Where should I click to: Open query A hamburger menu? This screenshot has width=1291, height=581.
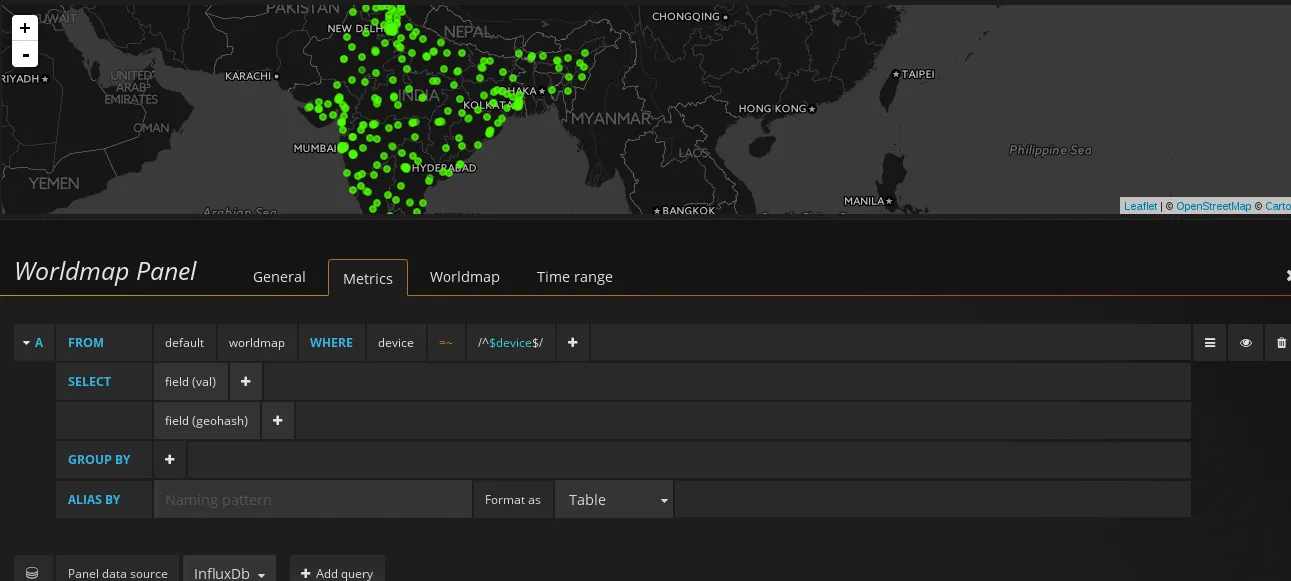(1209, 342)
